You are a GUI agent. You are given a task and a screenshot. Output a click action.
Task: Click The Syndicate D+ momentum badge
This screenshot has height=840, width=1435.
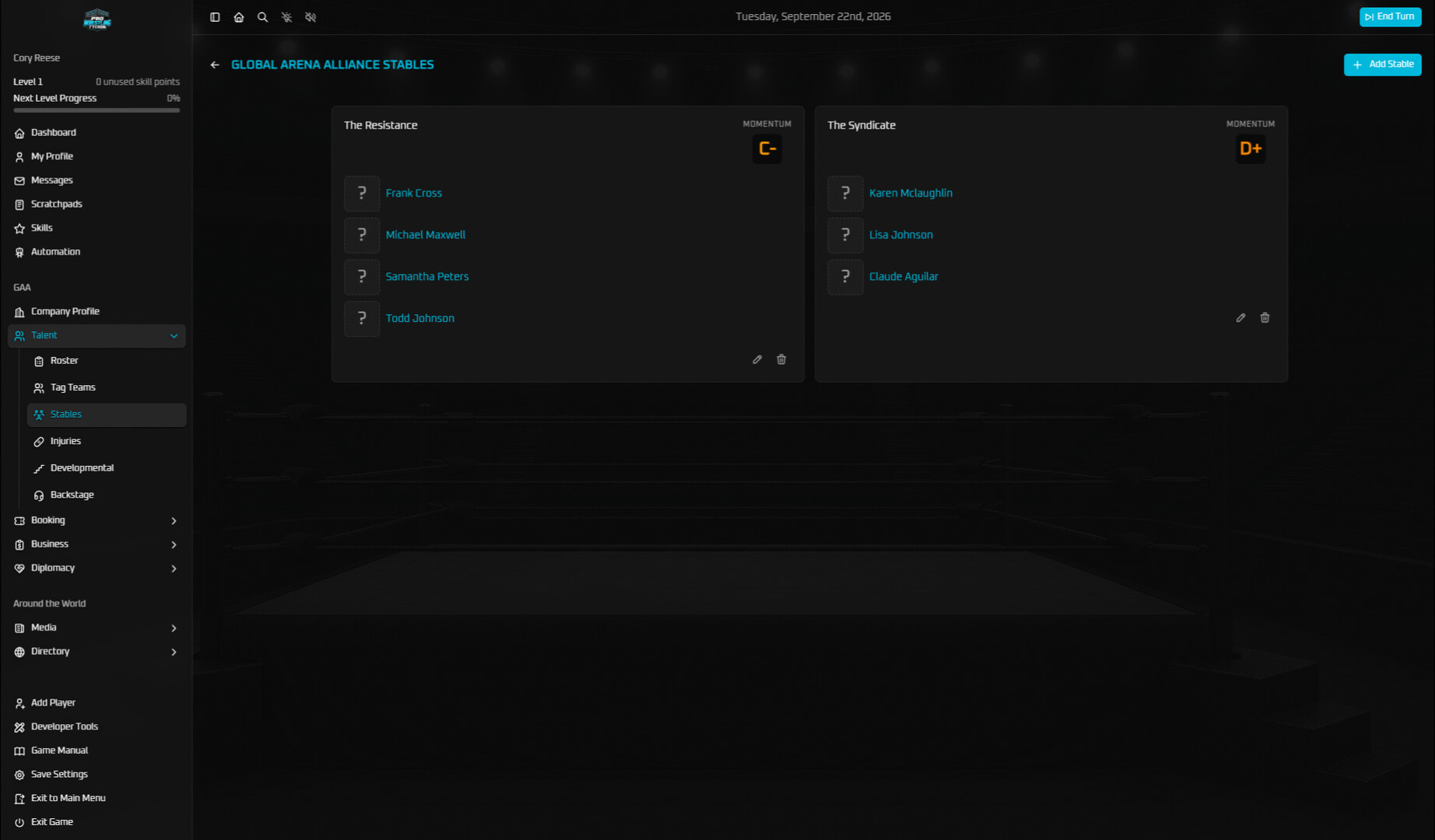pyautogui.click(x=1251, y=149)
